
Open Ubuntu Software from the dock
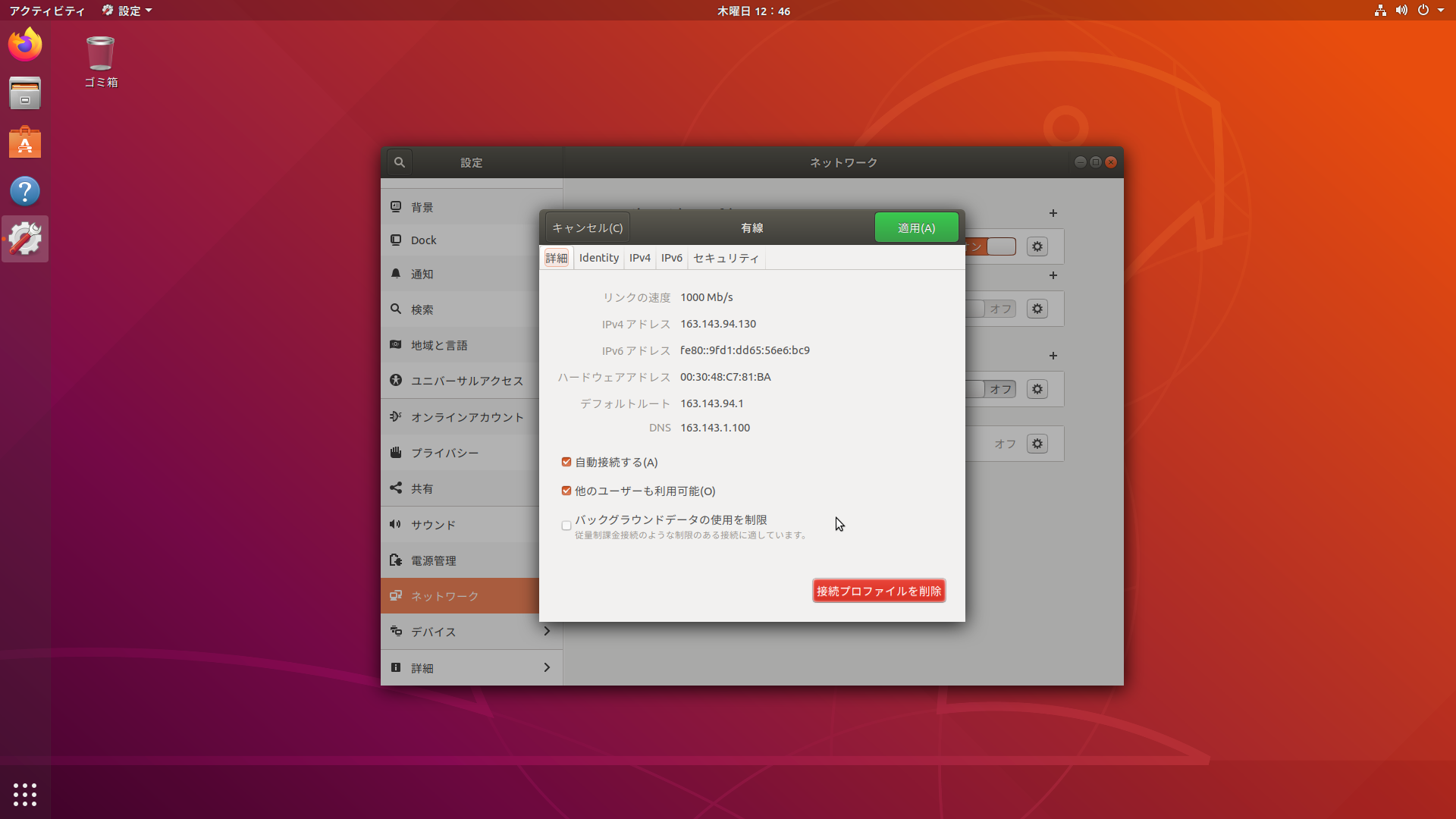[x=25, y=142]
